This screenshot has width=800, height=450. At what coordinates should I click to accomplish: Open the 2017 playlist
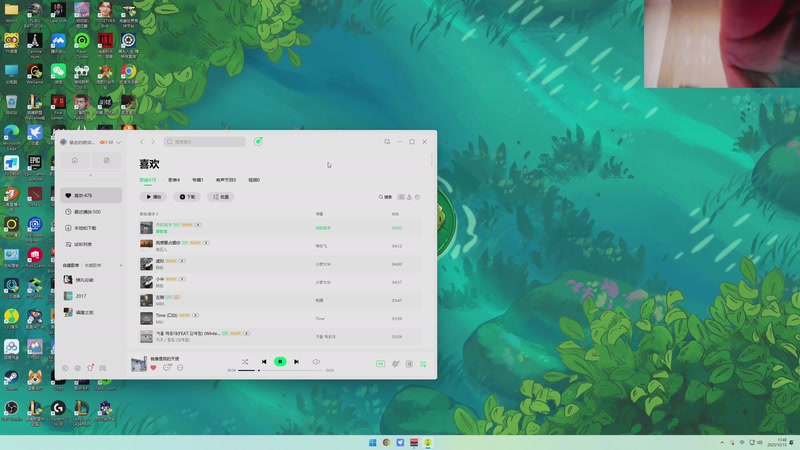91,296
